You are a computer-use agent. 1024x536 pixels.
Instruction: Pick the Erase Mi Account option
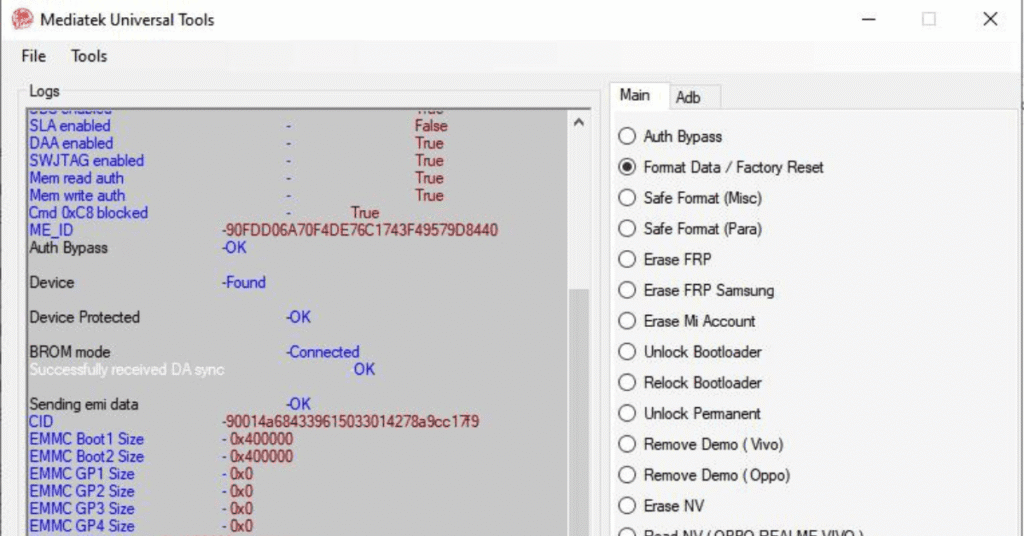(x=687, y=321)
